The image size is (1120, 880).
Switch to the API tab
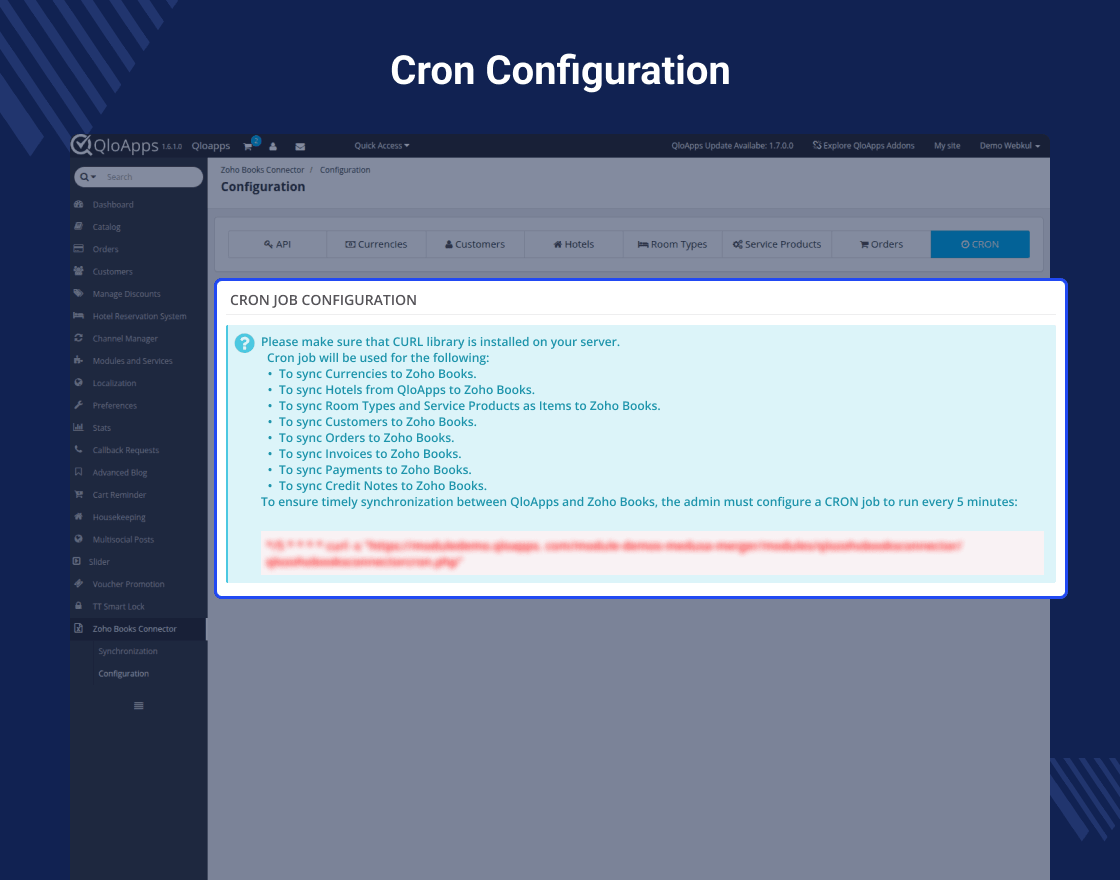pyautogui.click(x=277, y=244)
